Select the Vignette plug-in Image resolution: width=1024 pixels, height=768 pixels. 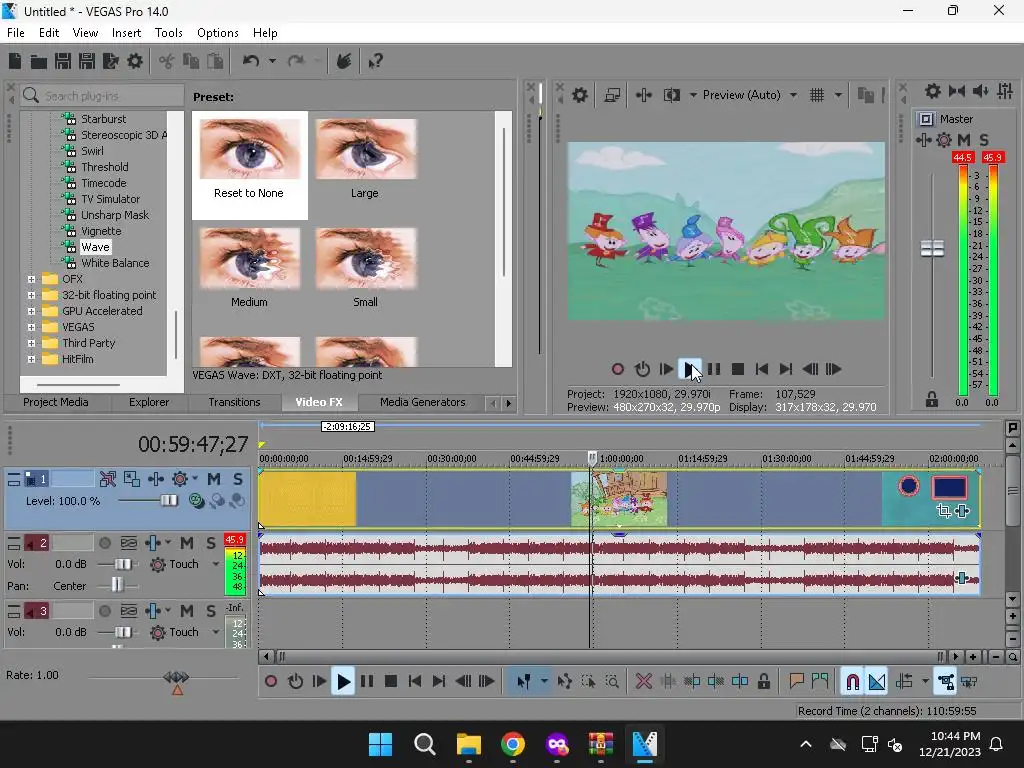101,231
